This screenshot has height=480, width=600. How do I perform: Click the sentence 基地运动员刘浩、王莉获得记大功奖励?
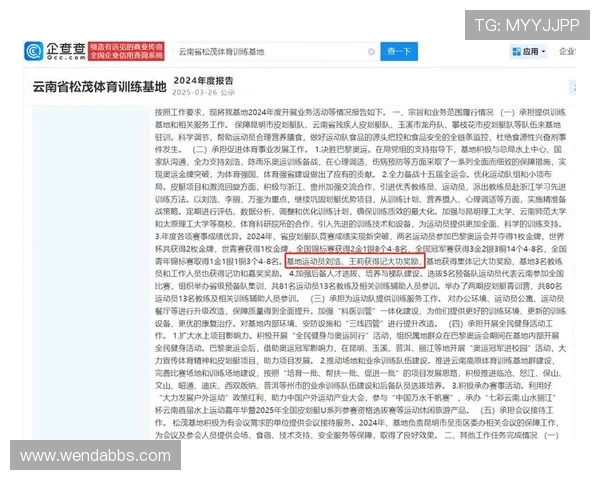click(x=355, y=261)
